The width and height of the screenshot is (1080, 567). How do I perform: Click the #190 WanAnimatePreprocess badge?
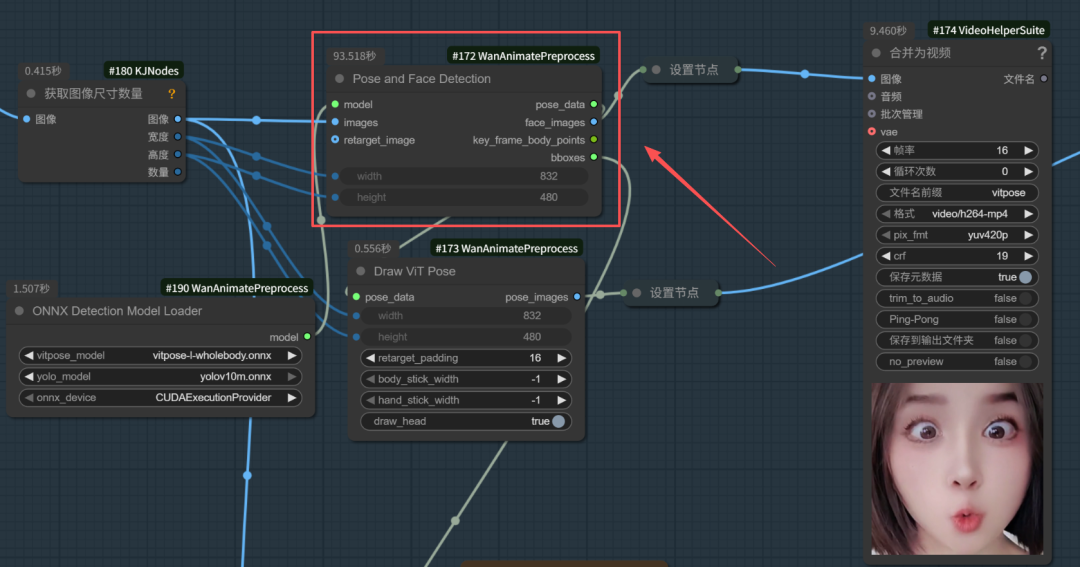click(236, 288)
